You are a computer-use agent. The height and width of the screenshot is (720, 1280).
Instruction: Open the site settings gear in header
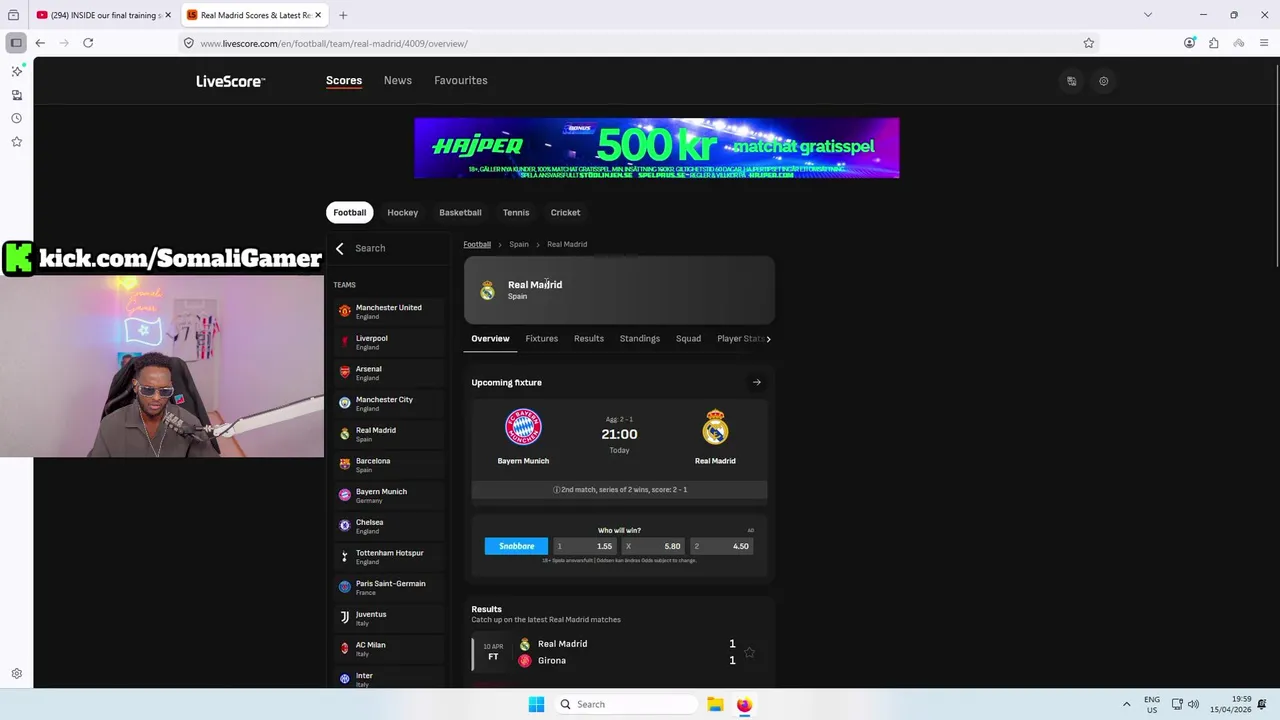pyautogui.click(x=1104, y=81)
